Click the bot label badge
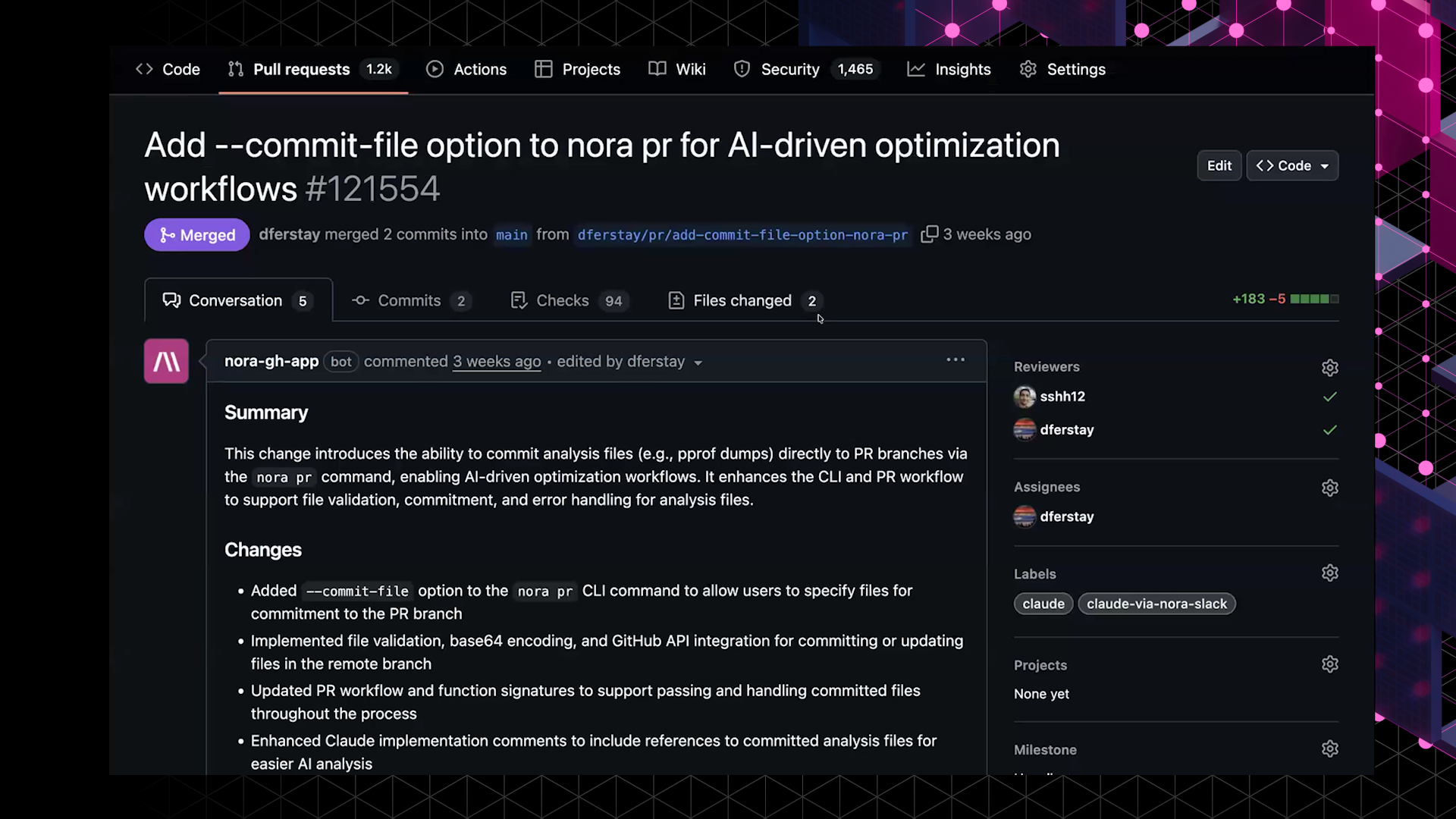This screenshot has width=1456, height=819. pyautogui.click(x=341, y=362)
